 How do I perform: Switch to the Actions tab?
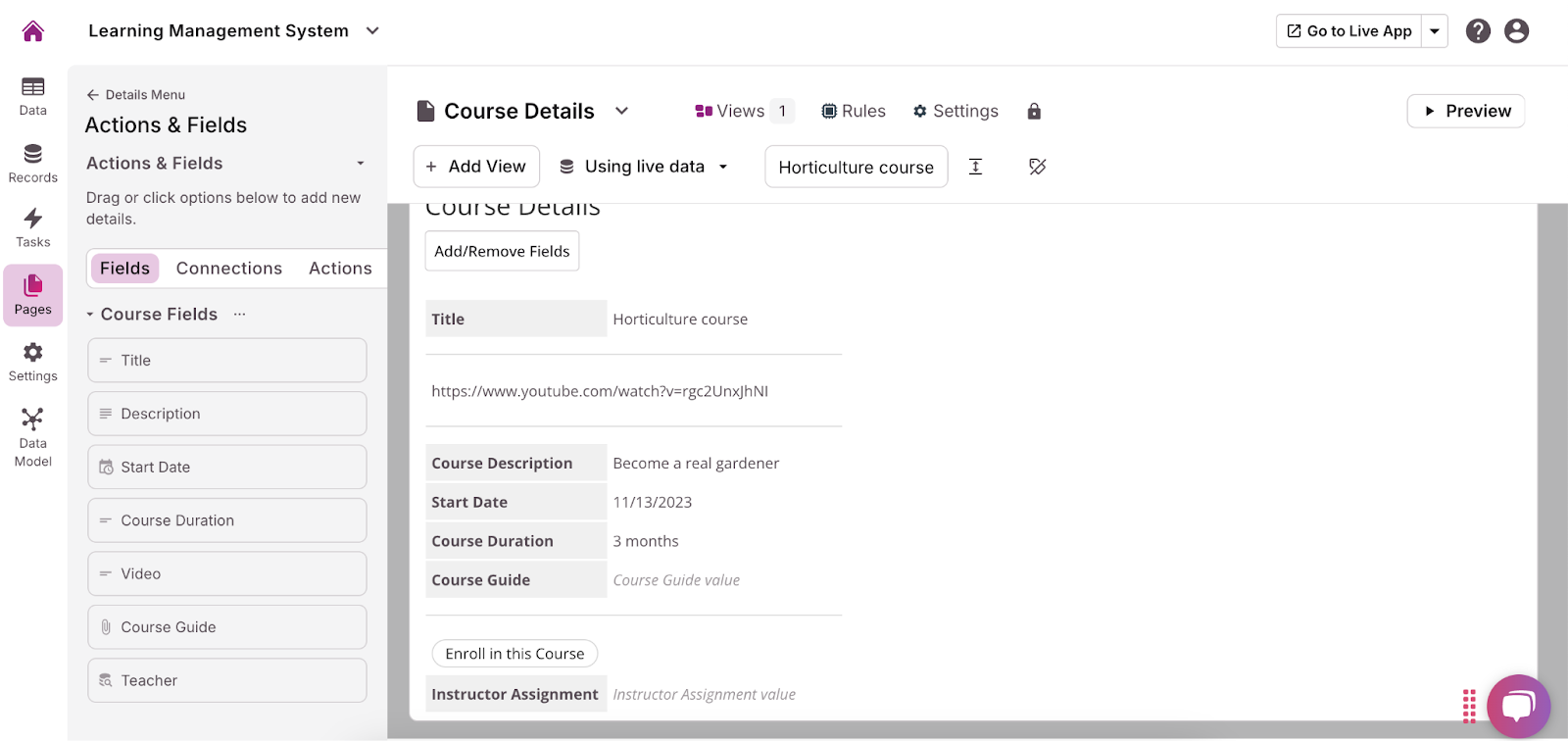[x=340, y=269]
